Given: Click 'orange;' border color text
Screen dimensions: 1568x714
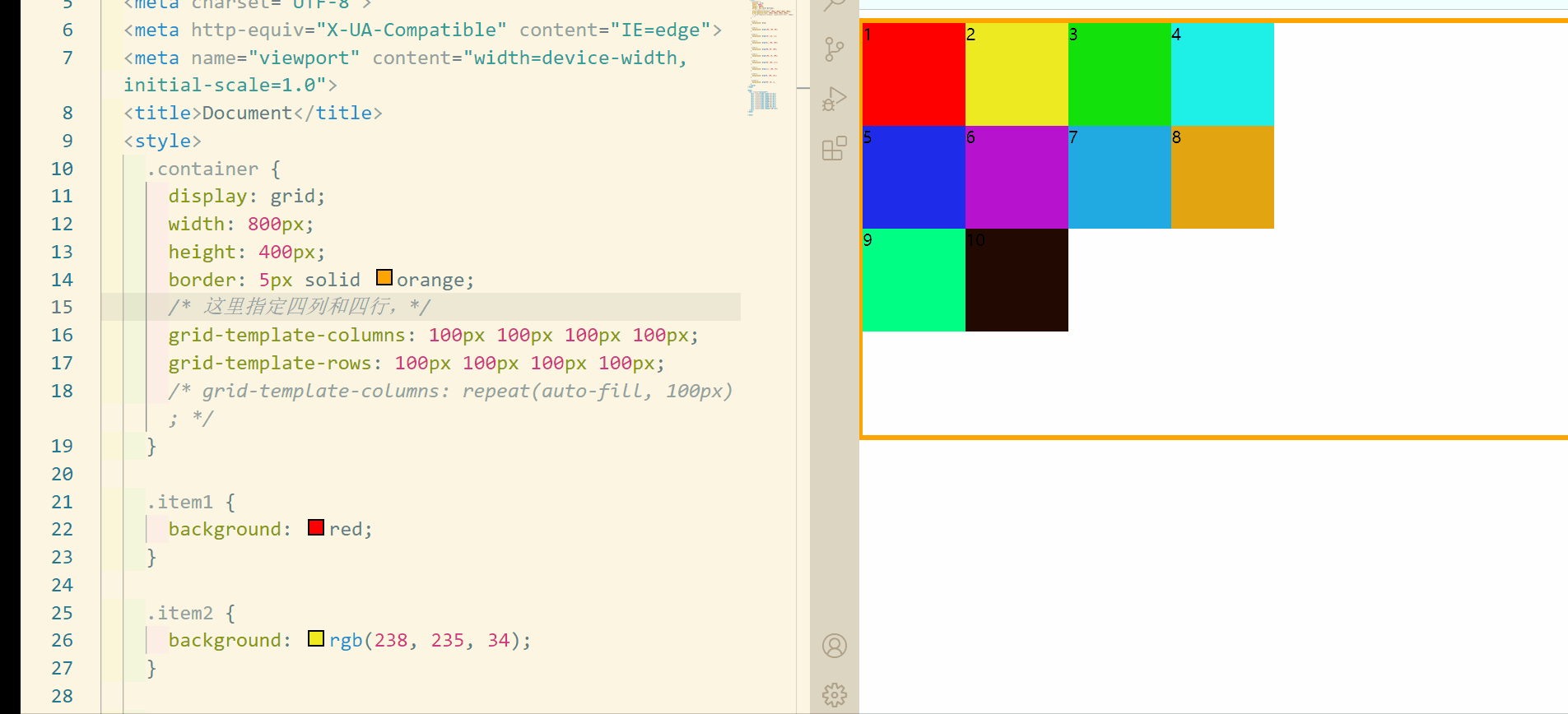Looking at the screenshot, I should pos(435,280).
